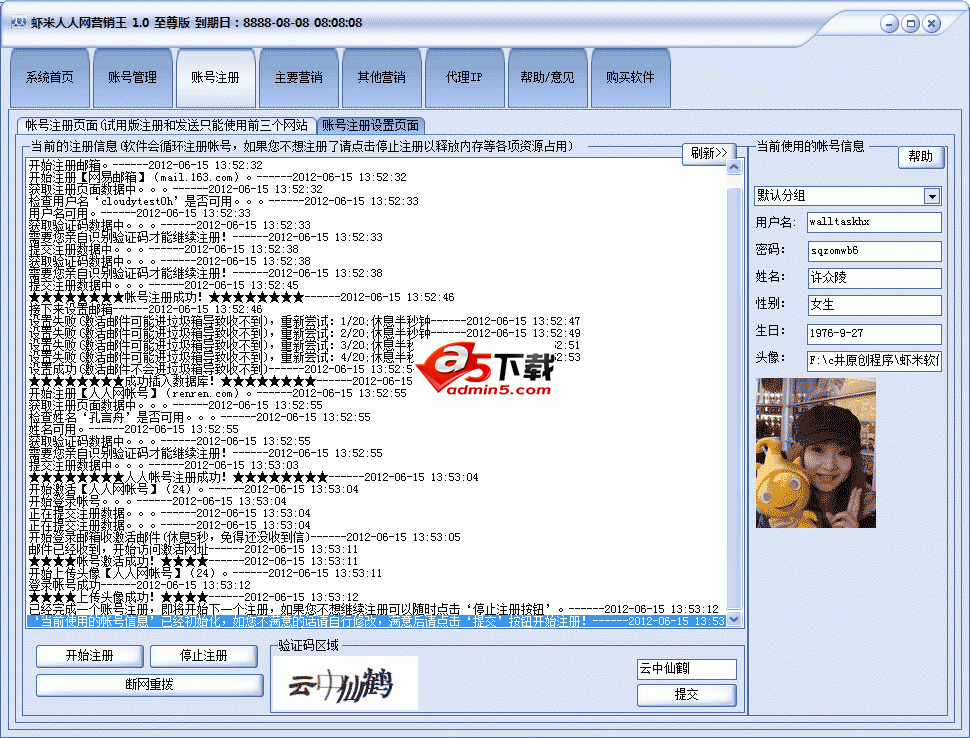970x738 pixels.
Task: Click the 停止注册 button
Action: pos(204,656)
